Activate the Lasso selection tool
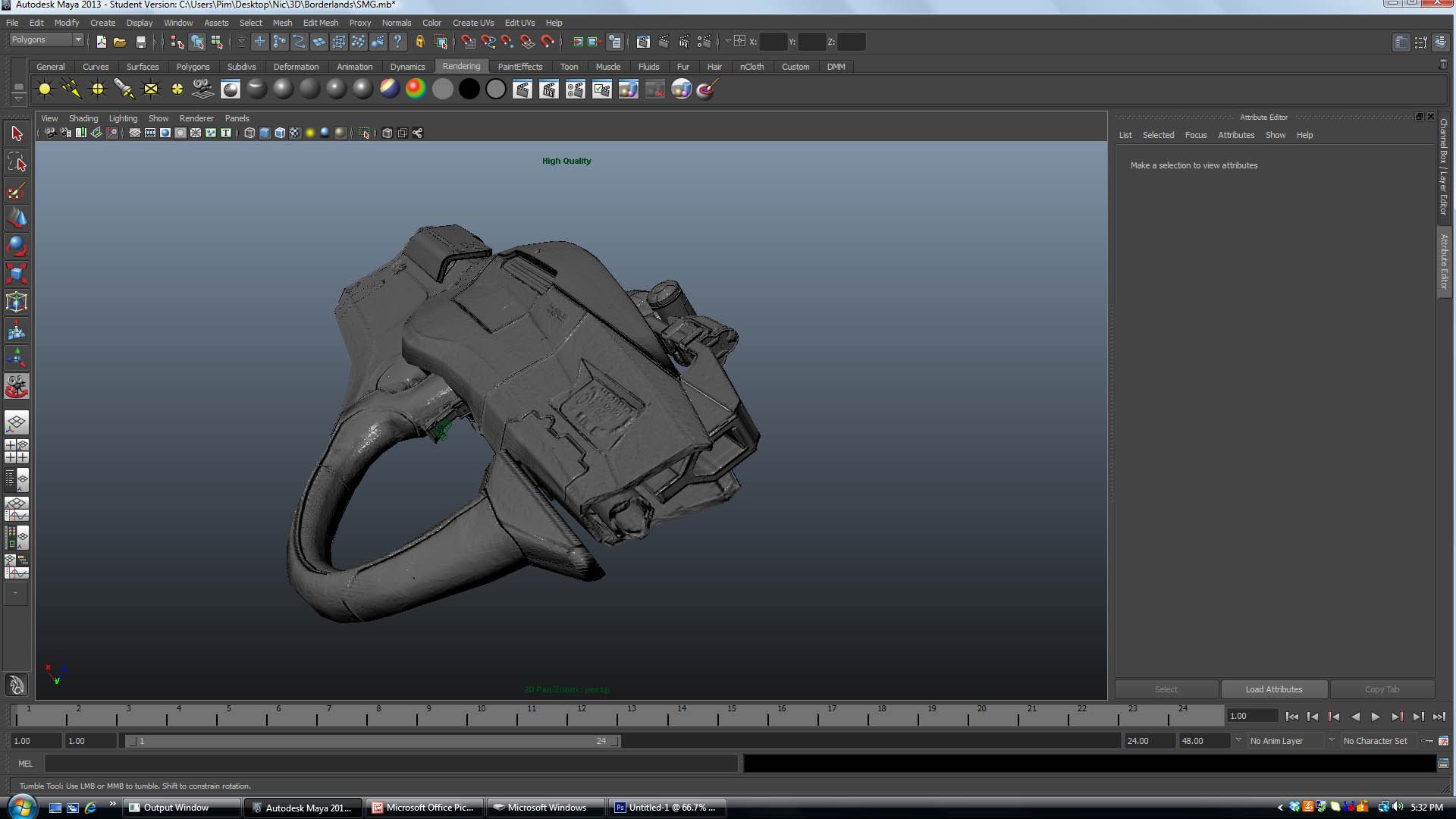1456x819 pixels. coord(17,162)
